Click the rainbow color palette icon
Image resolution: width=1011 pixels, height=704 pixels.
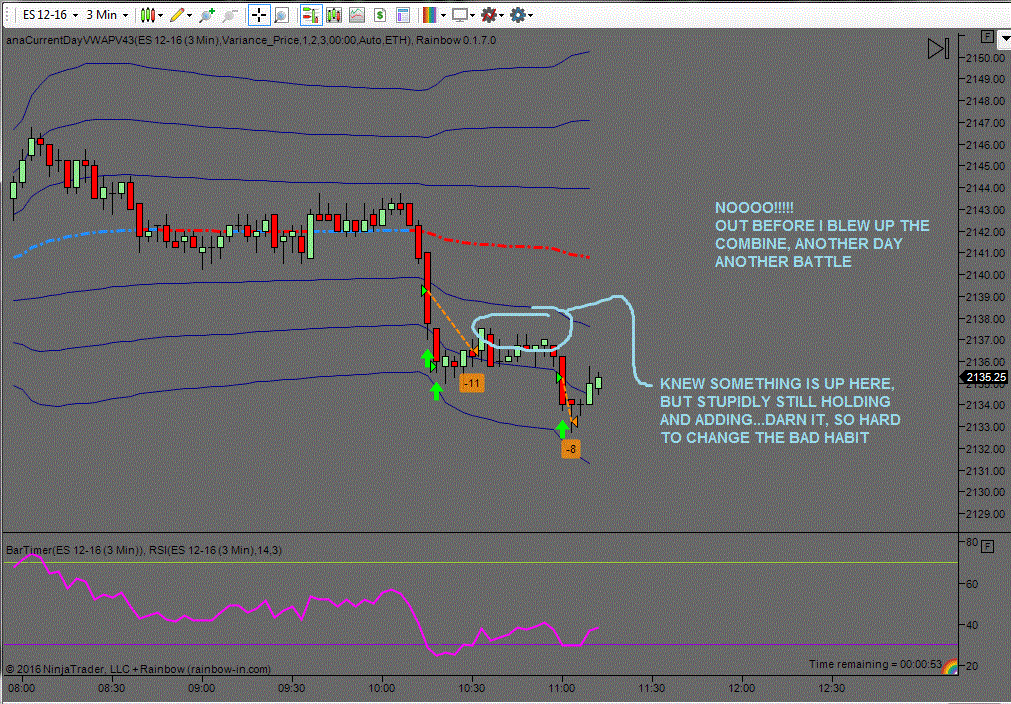tap(430, 15)
